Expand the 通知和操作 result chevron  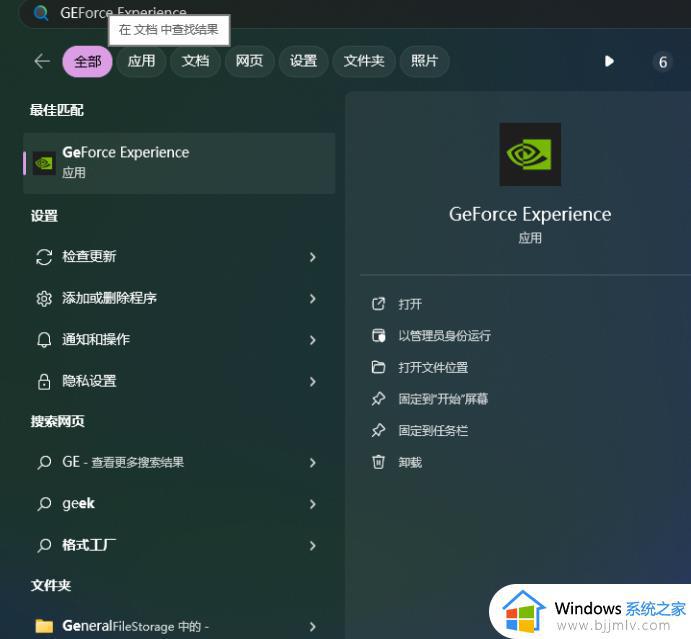pyautogui.click(x=312, y=340)
